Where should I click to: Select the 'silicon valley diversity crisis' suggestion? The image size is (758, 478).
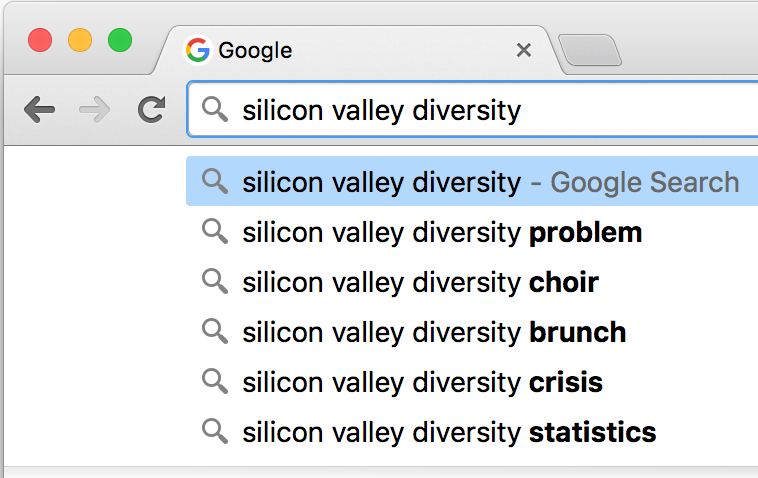coord(472,382)
